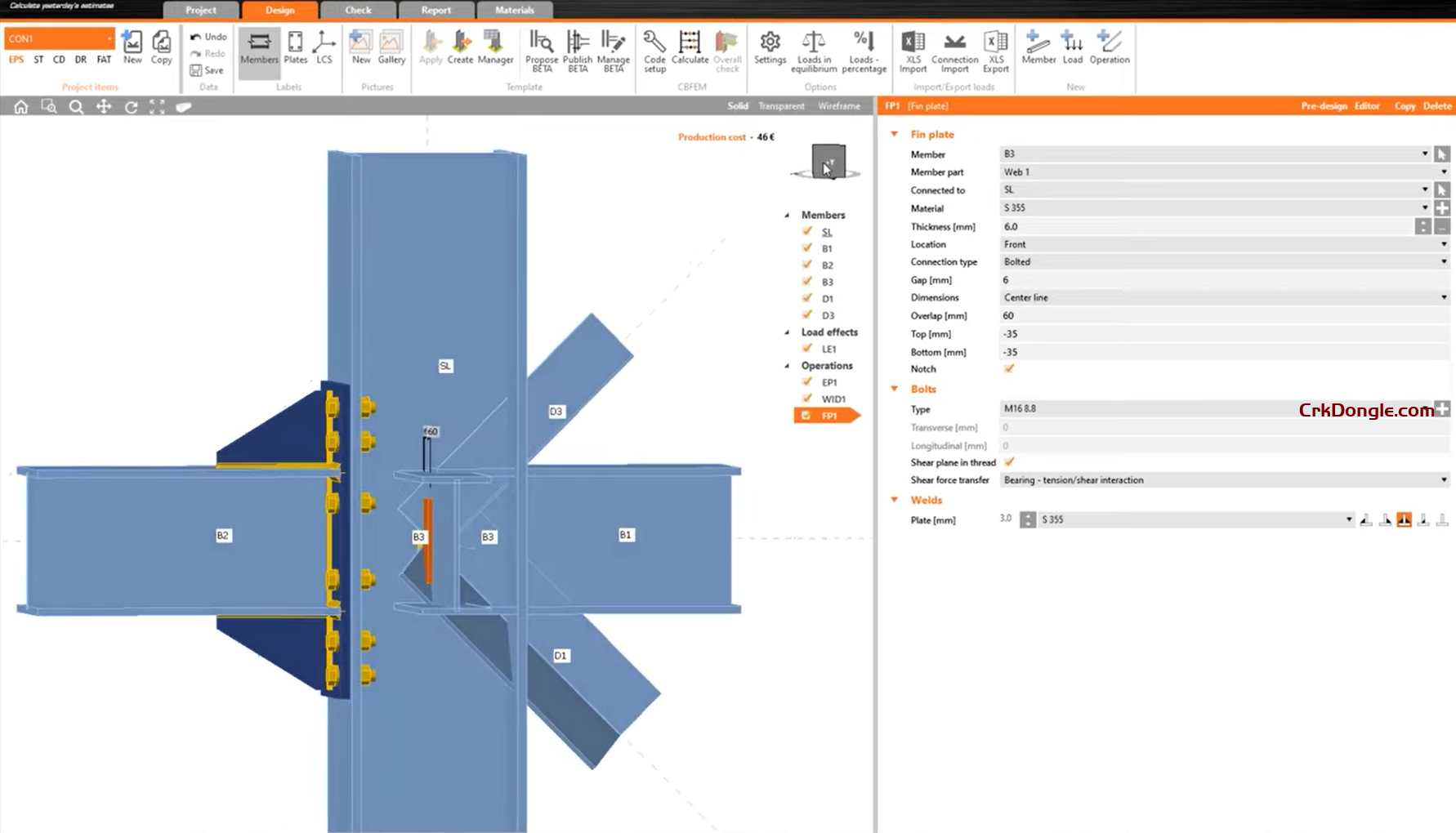
Task: Delete FP1 using the Delete link
Action: click(x=1436, y=105)
